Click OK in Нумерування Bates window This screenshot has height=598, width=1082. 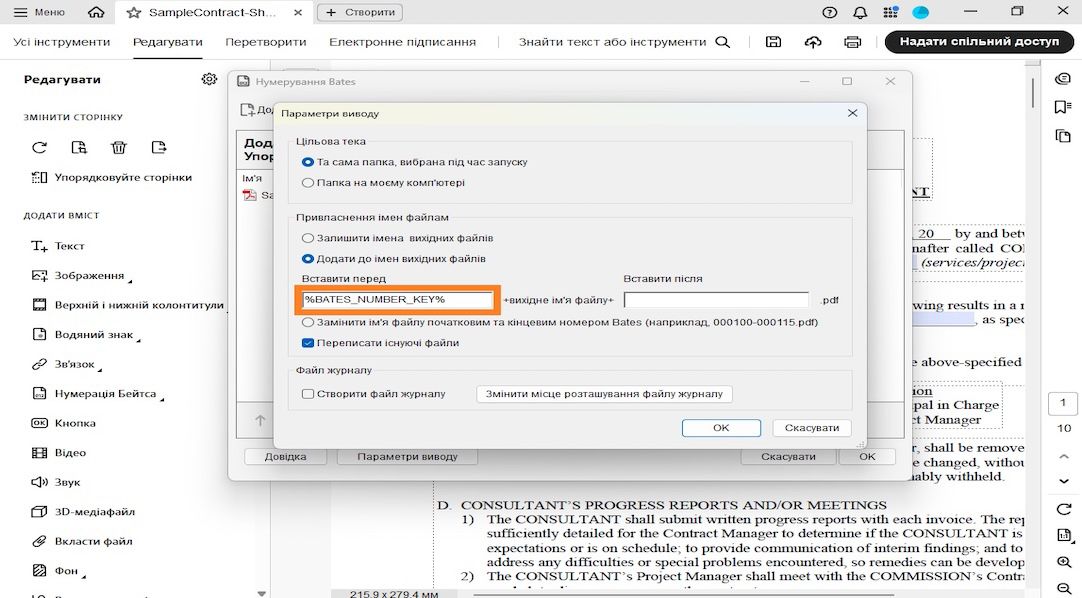click(867, 457)
